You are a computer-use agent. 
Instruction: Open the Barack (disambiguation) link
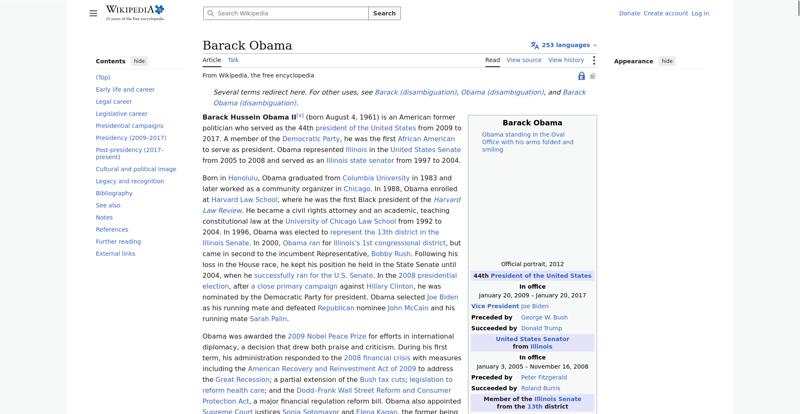415,92
